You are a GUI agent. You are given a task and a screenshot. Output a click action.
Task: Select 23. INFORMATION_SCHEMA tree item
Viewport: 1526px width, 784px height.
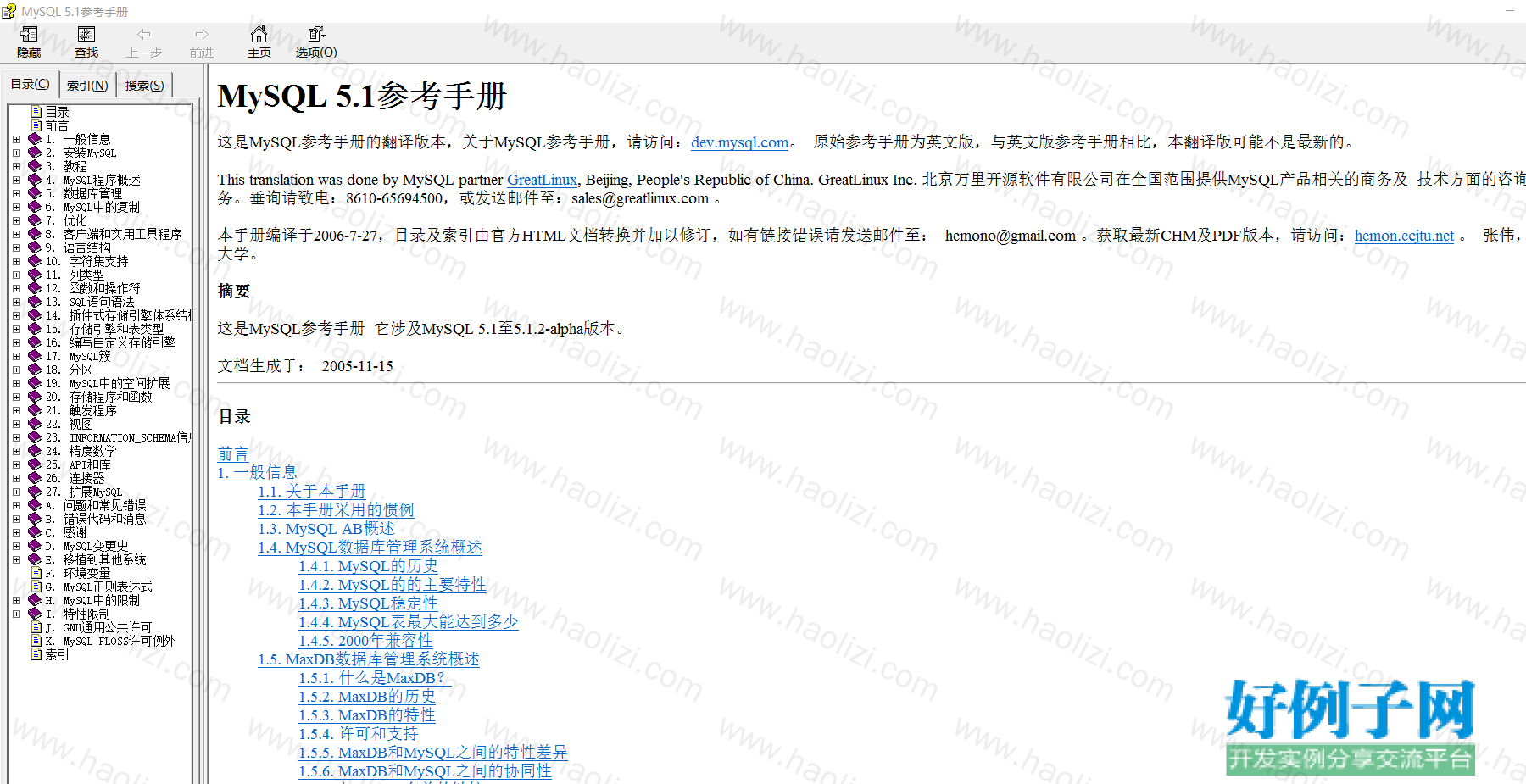118,437
